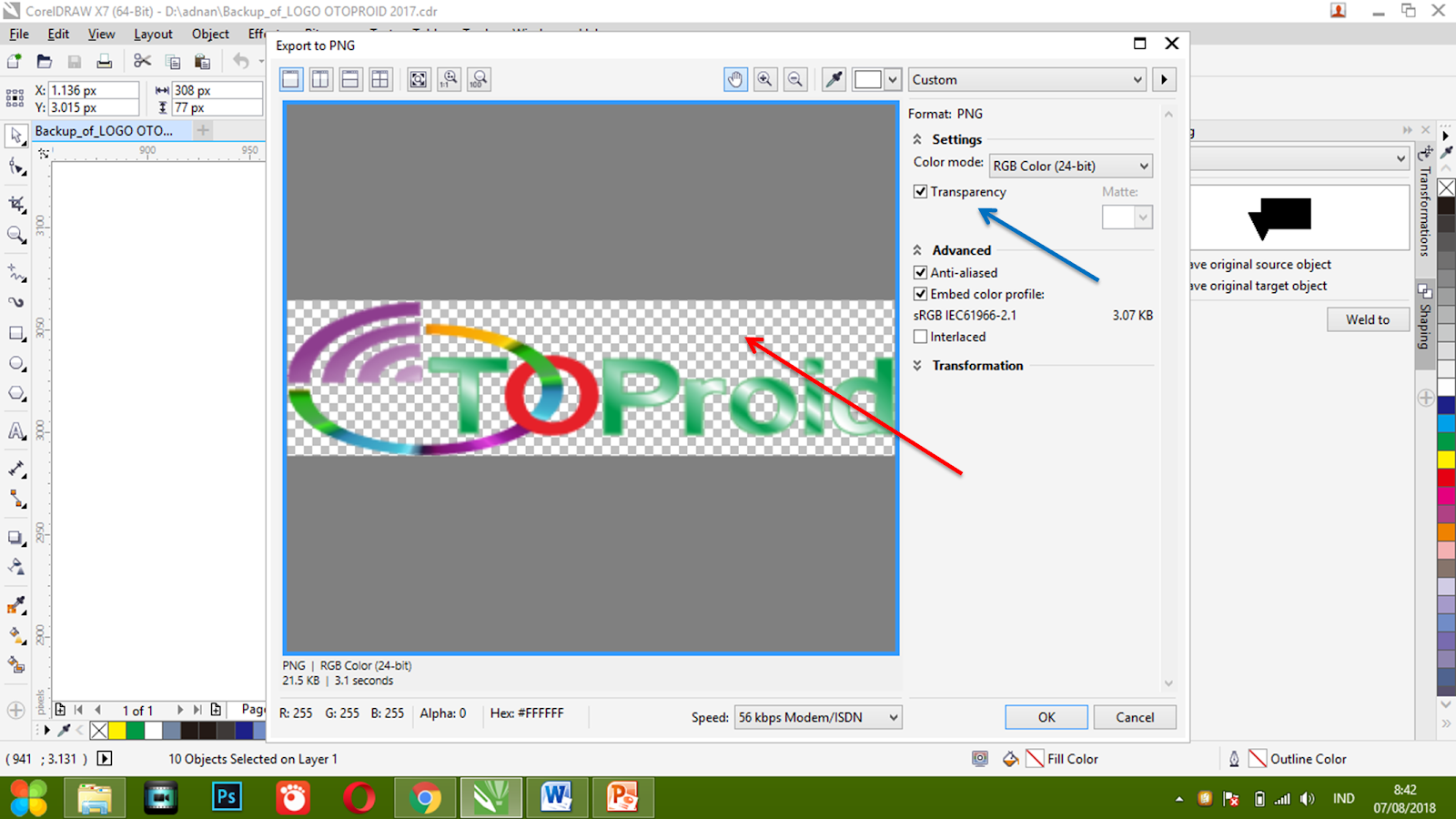This screenshot has height=819, width=1456.
Task: Click the Cut scissors icon
Action: pos(142,61)
